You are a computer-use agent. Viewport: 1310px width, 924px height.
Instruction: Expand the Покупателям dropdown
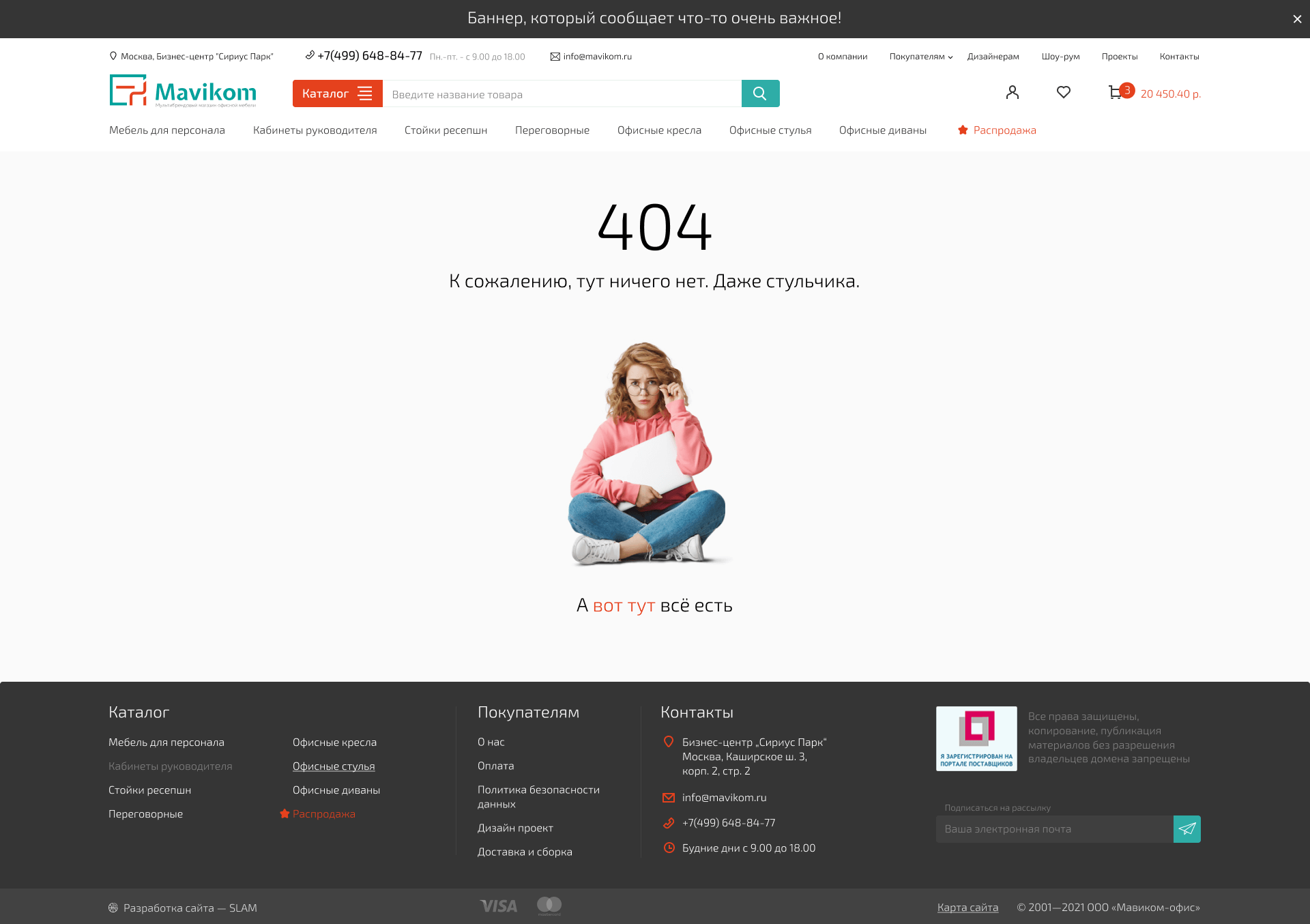(x=920, y=57)
